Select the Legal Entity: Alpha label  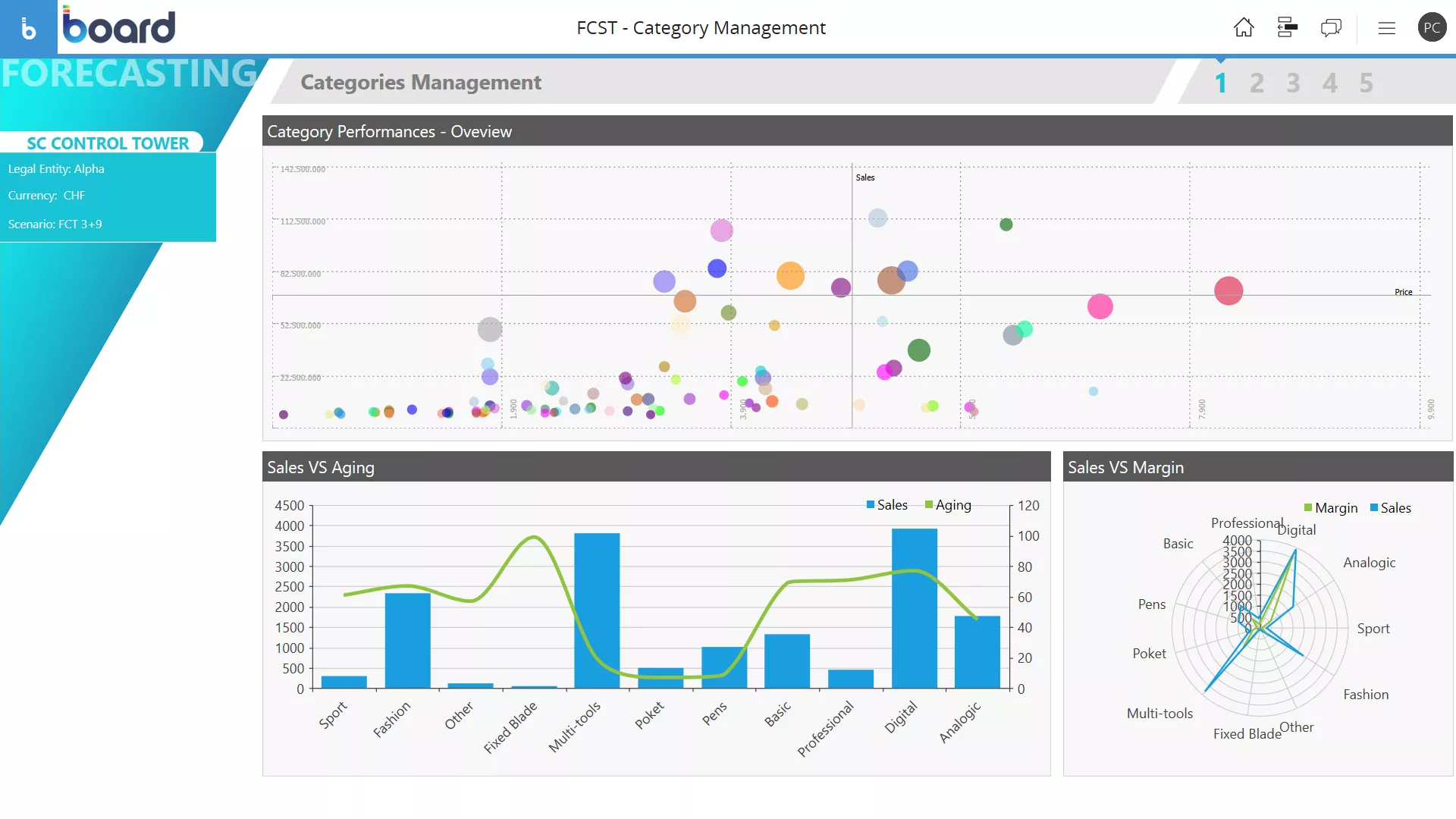click(56, 169)
